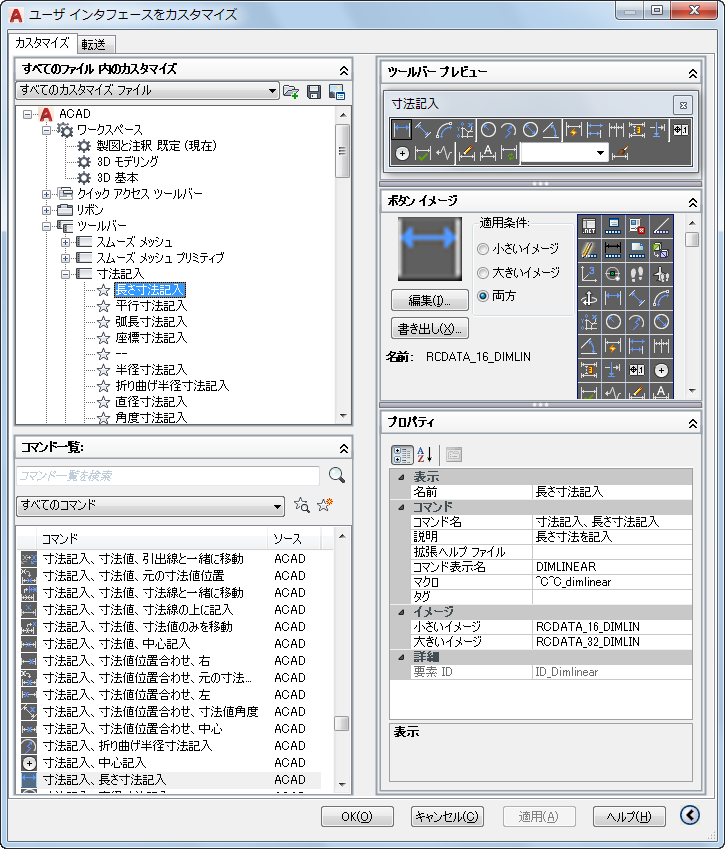This screenshot has width=725, height=849.
Task: Click the magnifier icon by command search
Action: pyautogui.click(x=337, y=475)
